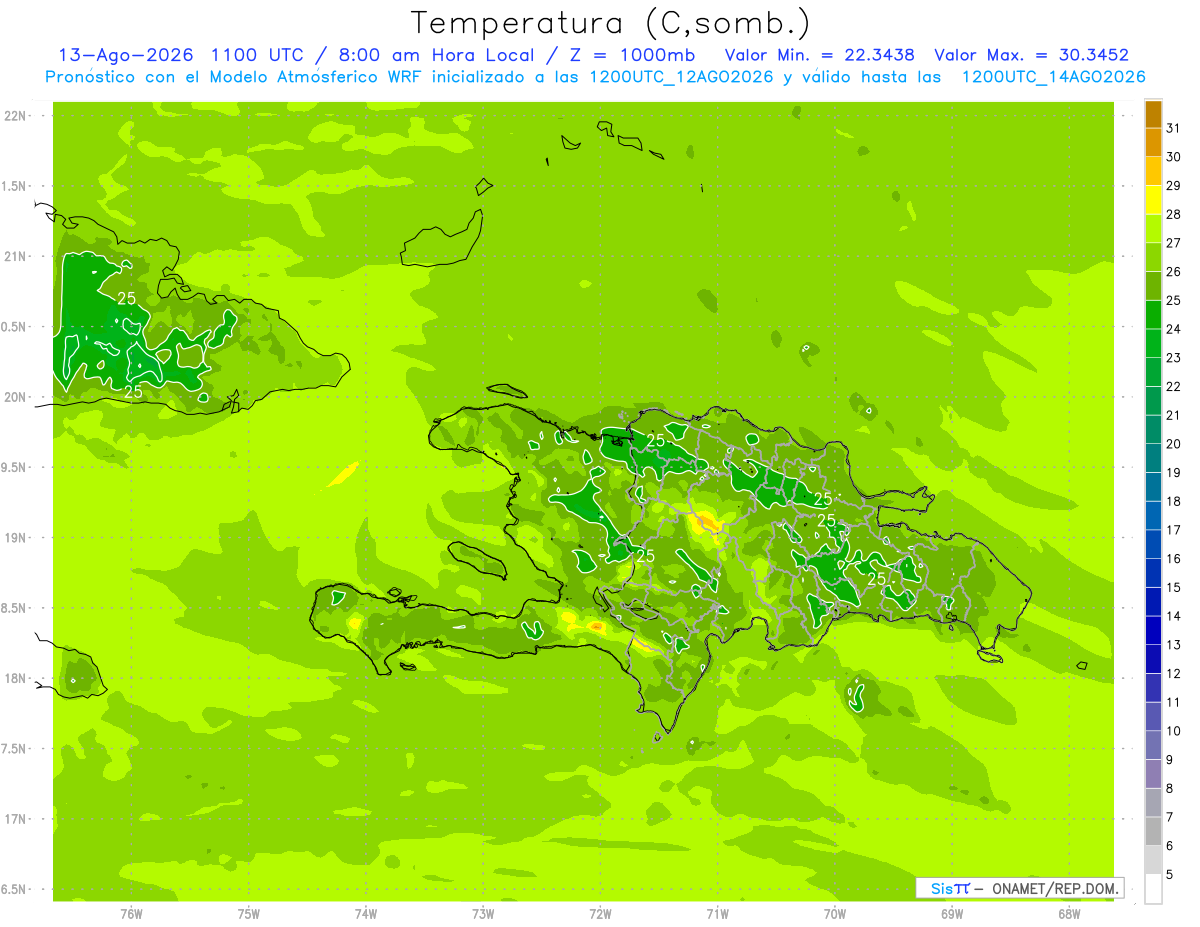Click the colorbar label '31'
The image size is (1200, 927).
coord(1174,128)
